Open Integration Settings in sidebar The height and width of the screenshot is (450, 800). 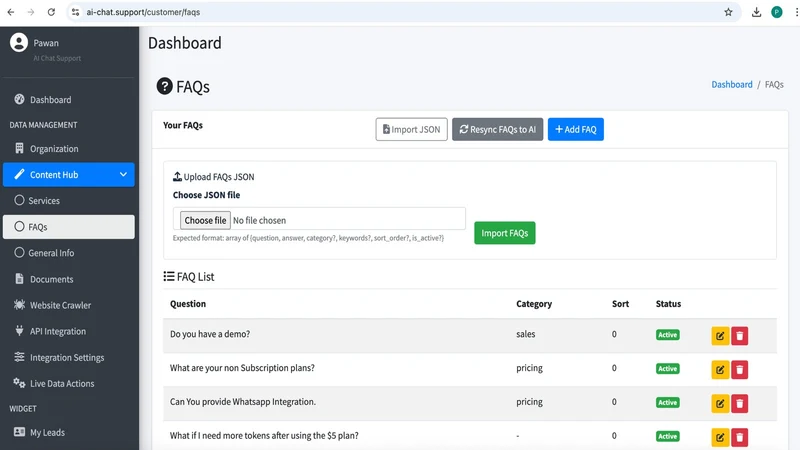pyautogui.click(x=69, y=357)
